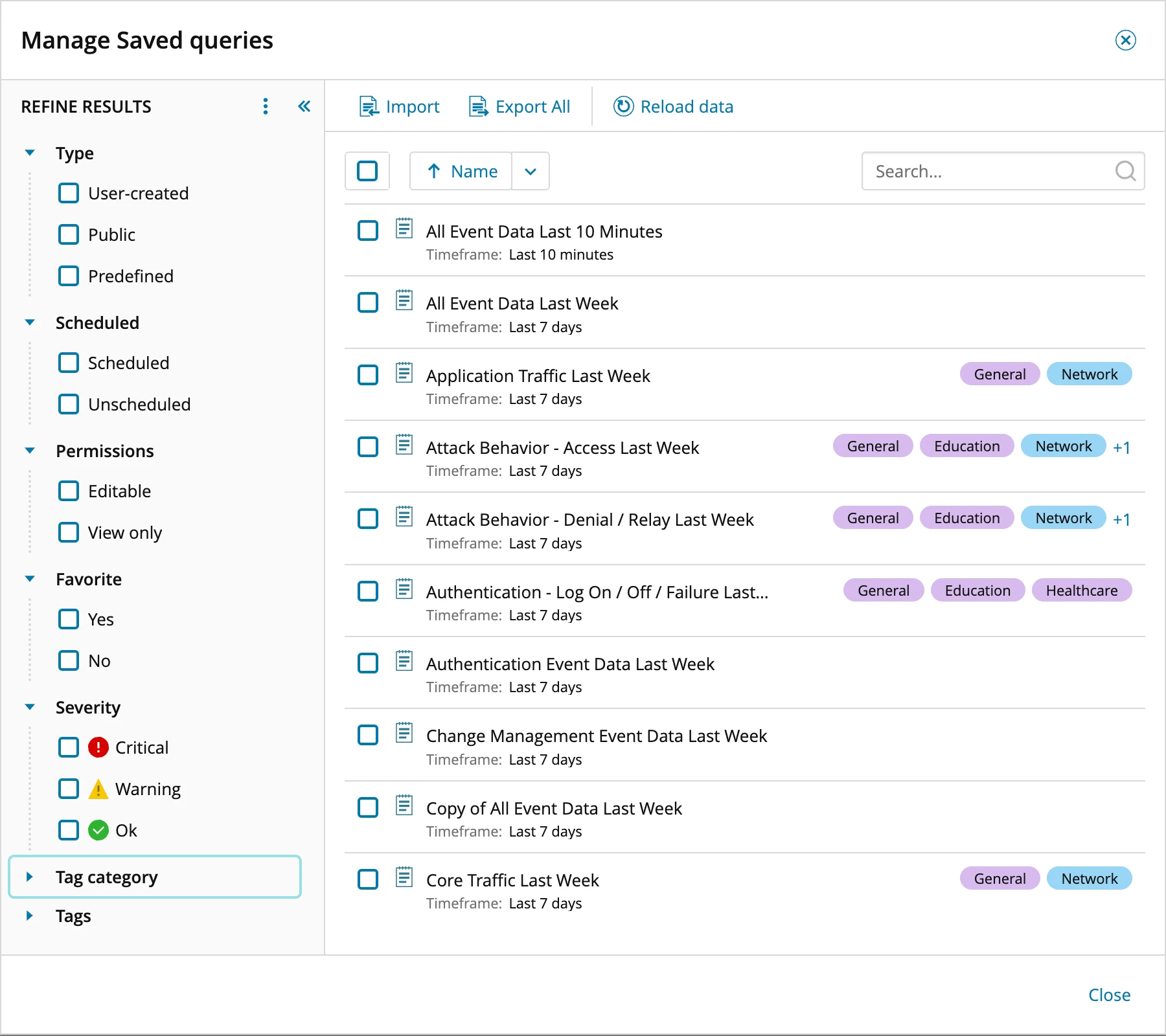Click the Export All icon
1166x1036 pixels.
pos(478,106)
